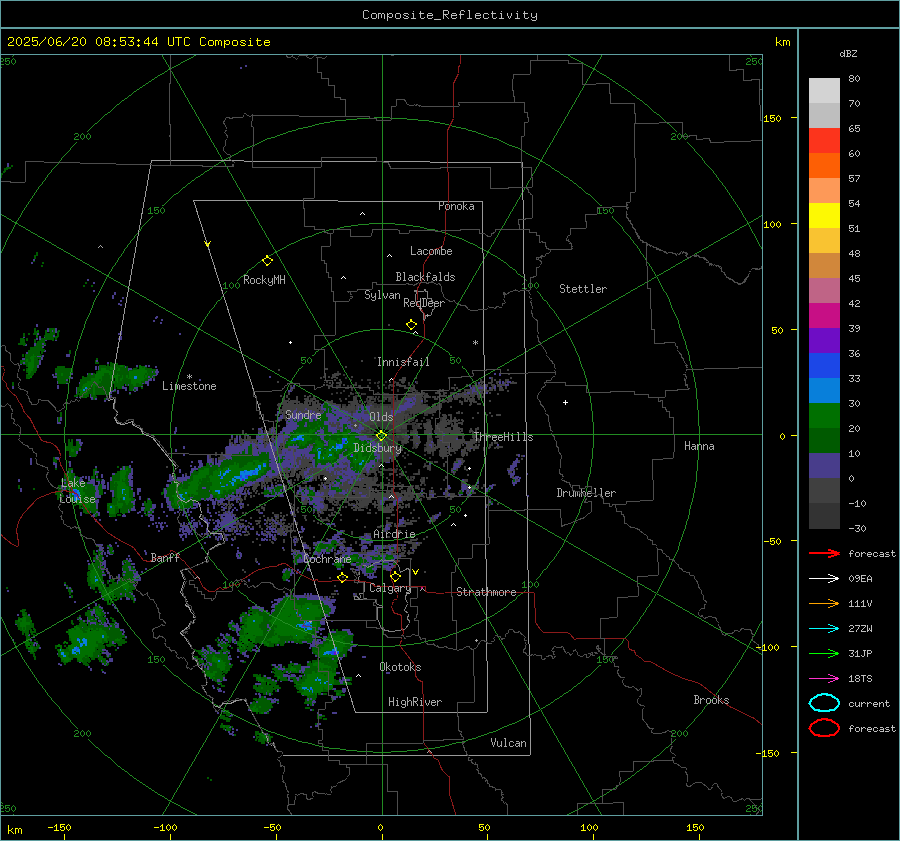Viewport: 900px width, 841px height.
Task: Click the 20 dBZ green color swatch
Action: click(824, 416)
